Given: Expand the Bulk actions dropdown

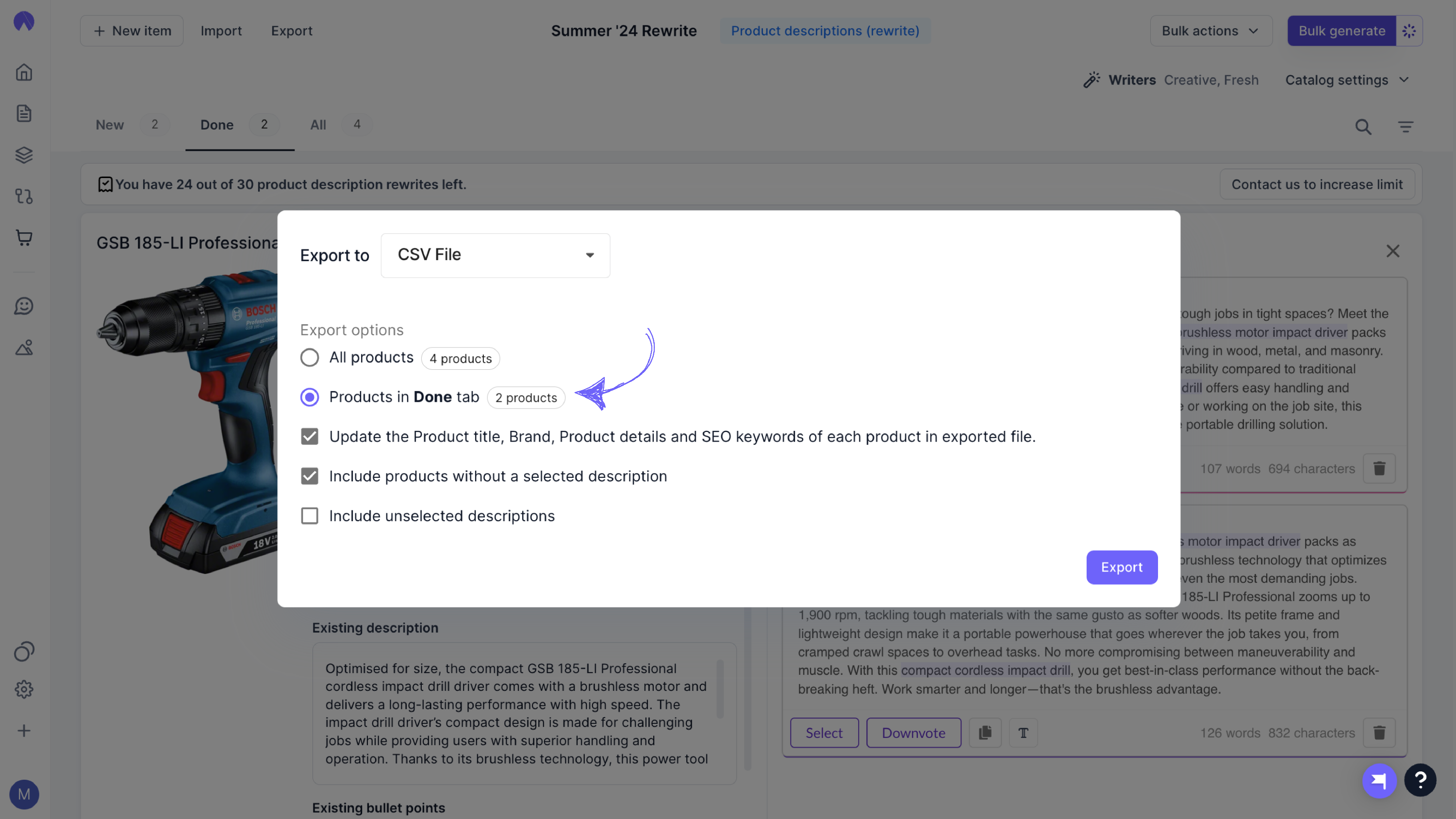Looking at the screenshot, I should (1211, 31).
